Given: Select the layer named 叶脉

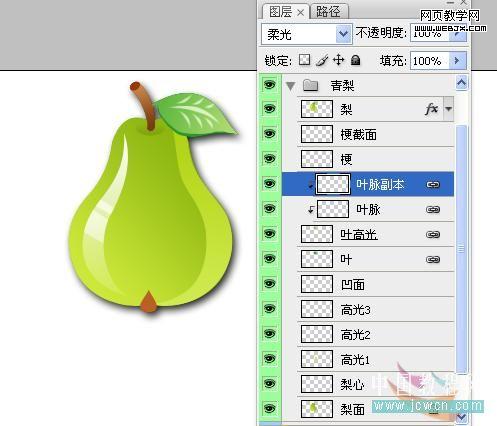Looking at the screenshot, I should pyautogui.click(x=368, y=209).
